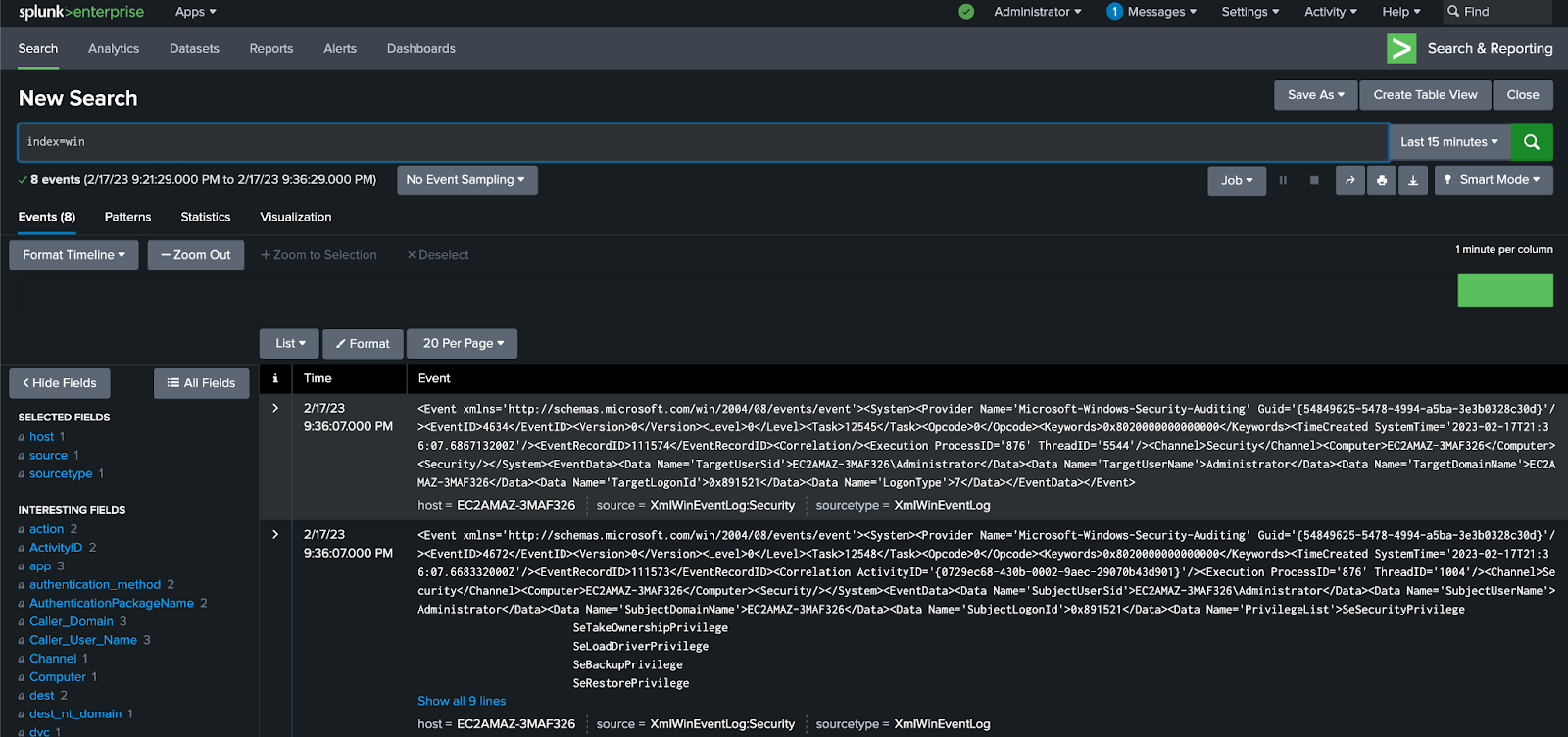Go to the Dashboards nav tab
The height and width of the screenshot is (737, 1568).
[421, 49]
